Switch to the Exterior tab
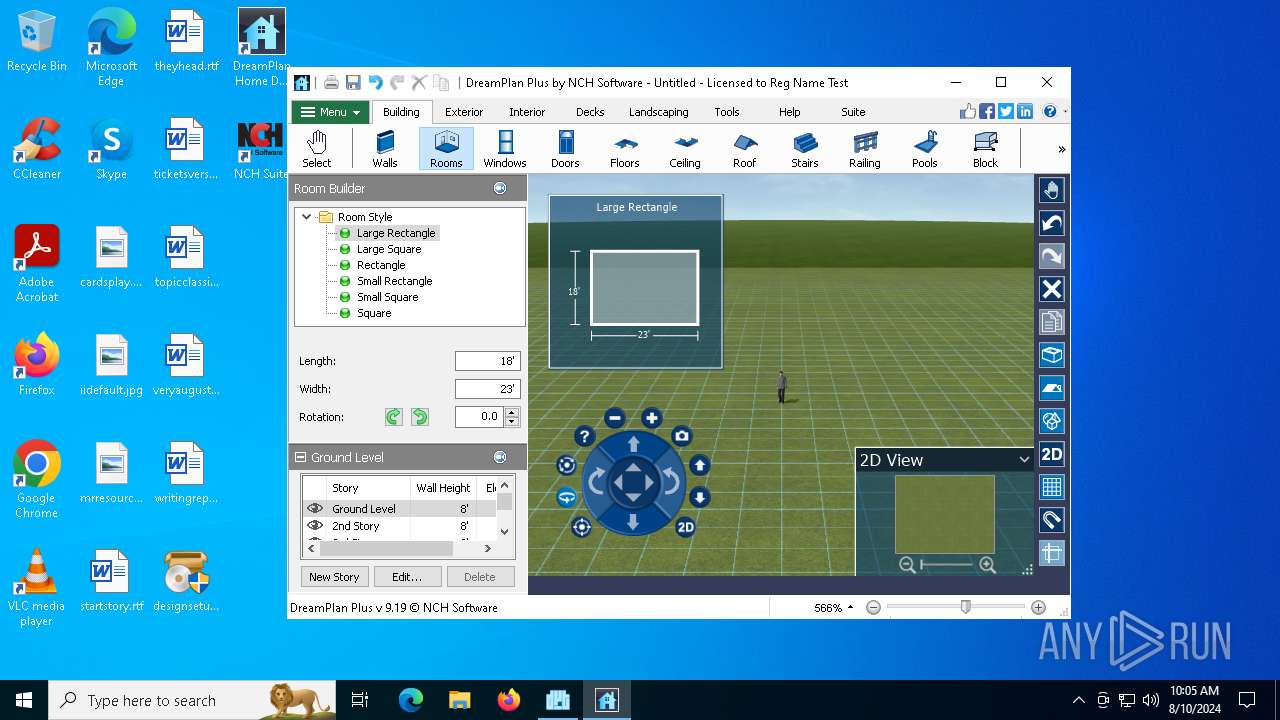 (x=464, y=112)
